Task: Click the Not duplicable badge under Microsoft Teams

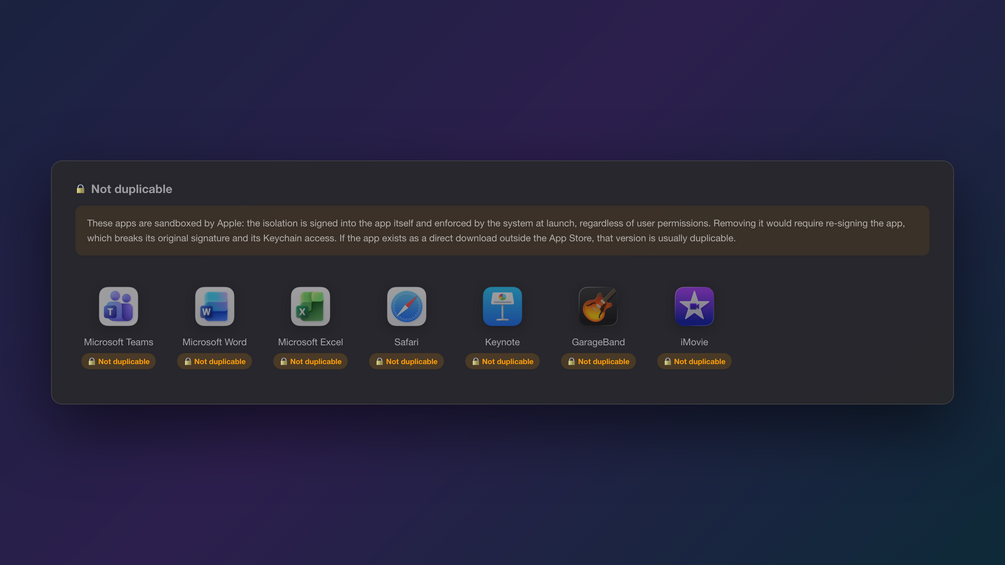Action: point(119,361)
